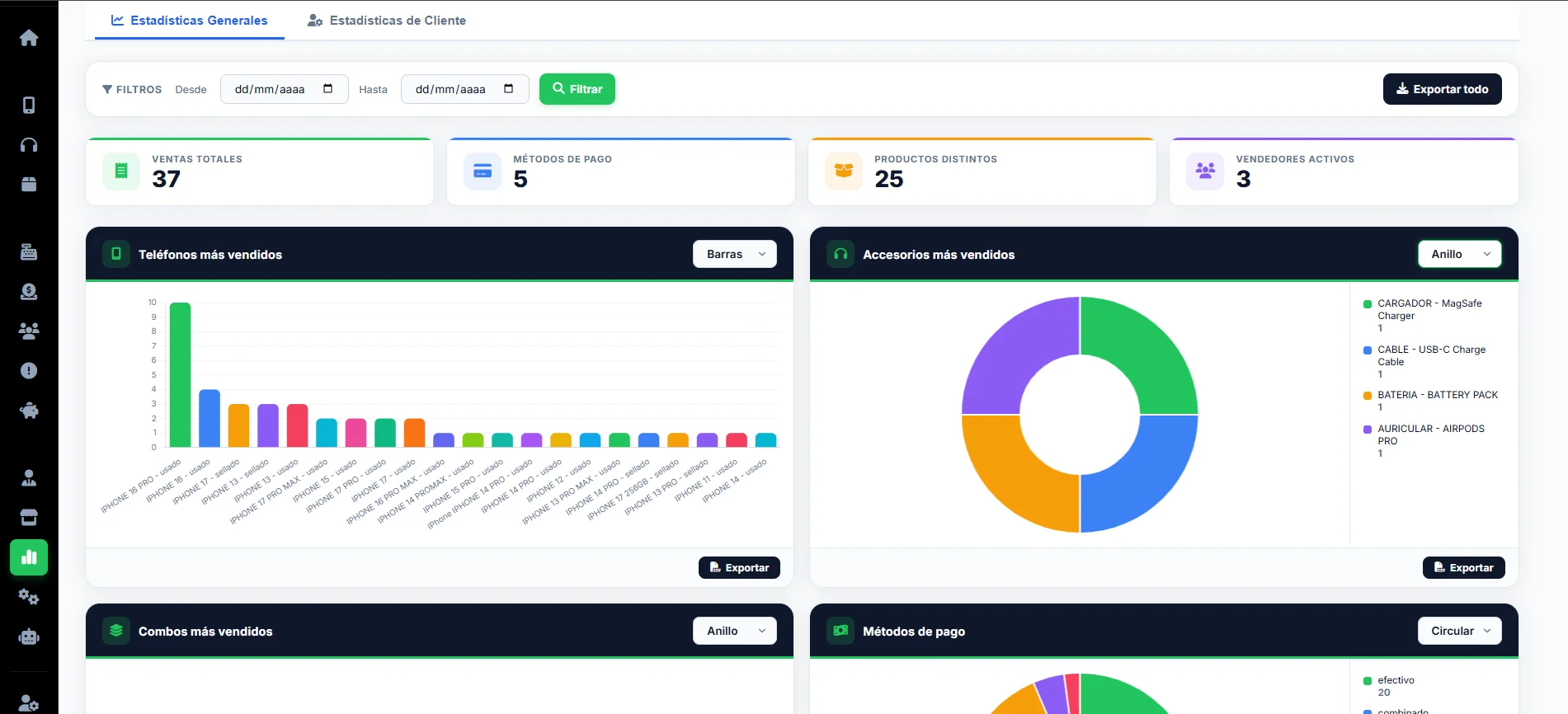Click the Ventas Totales receipt icon

point(121,171)
